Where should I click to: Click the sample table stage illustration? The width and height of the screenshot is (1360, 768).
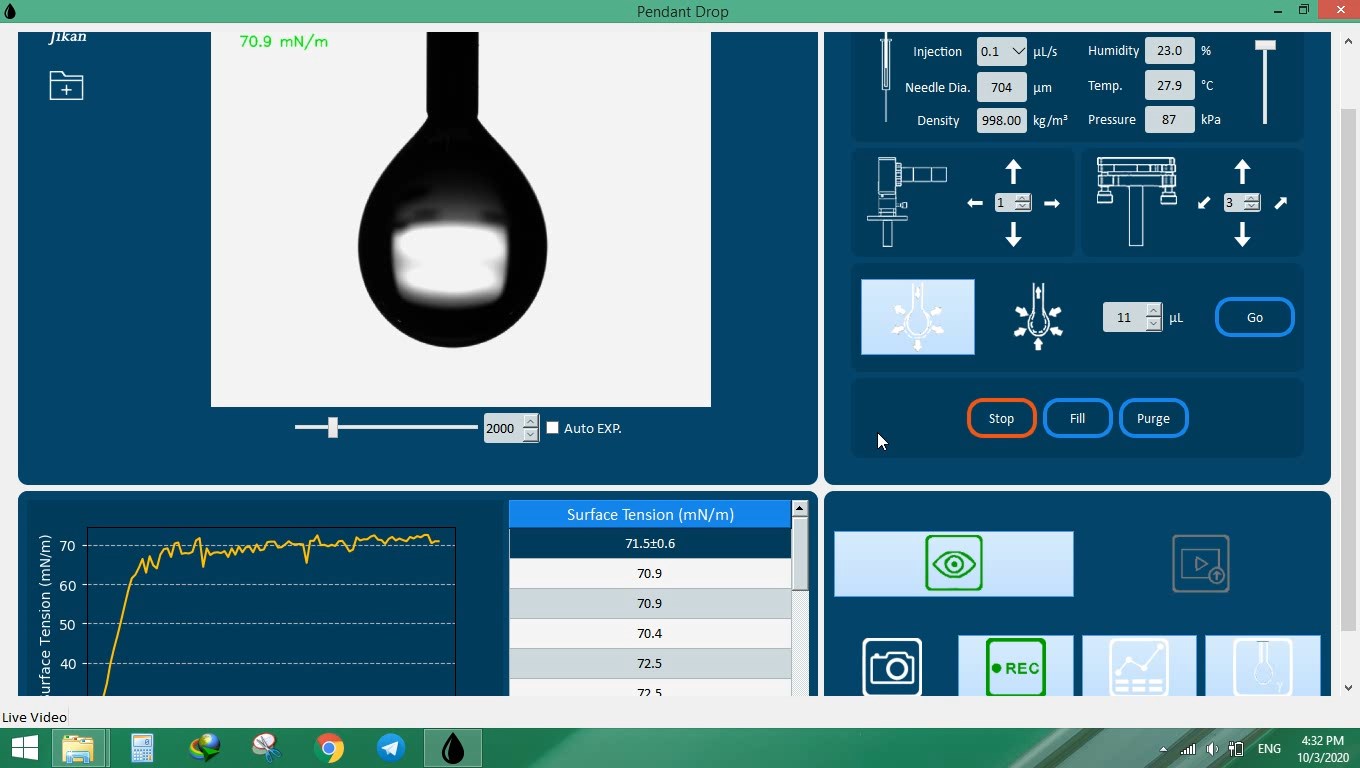pos(1136,201)
